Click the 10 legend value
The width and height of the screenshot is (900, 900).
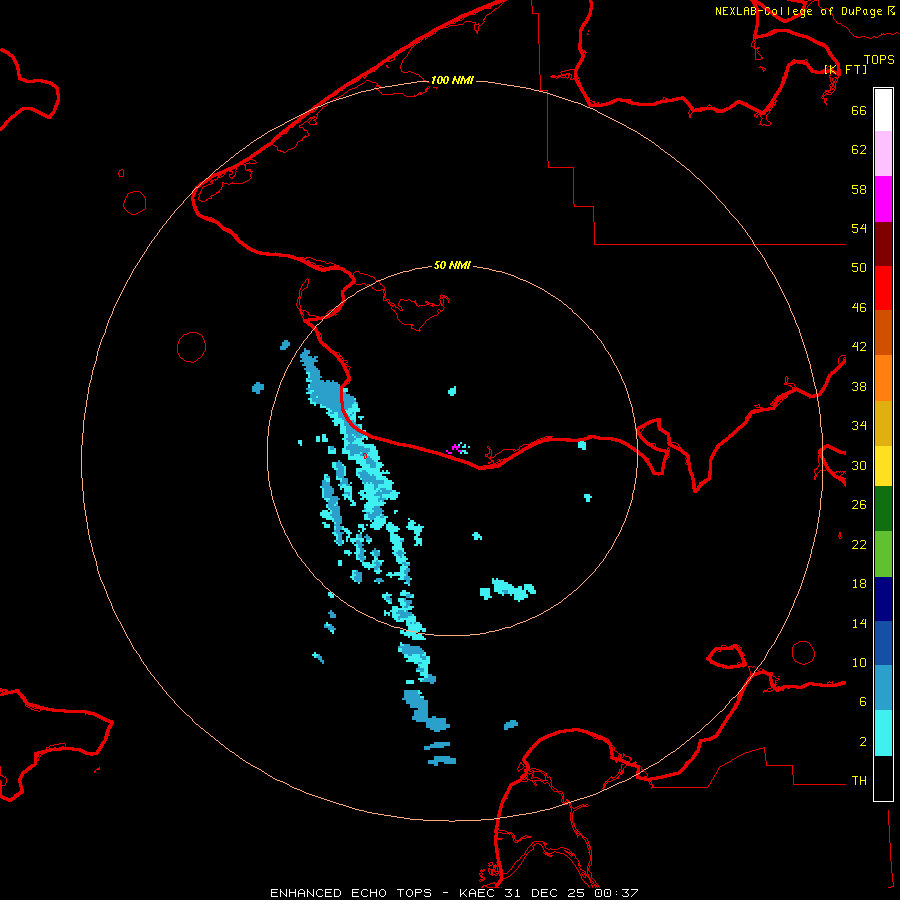(859, 662)
